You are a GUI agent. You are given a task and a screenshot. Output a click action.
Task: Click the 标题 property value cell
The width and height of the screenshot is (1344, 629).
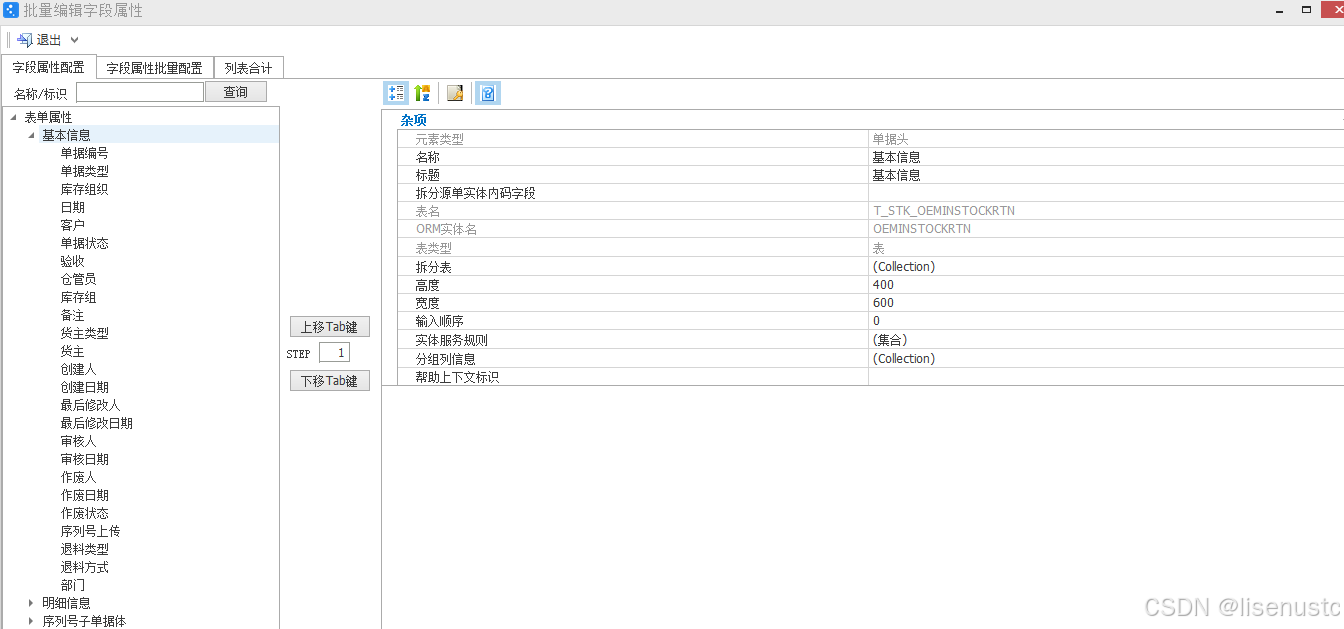1105,175
